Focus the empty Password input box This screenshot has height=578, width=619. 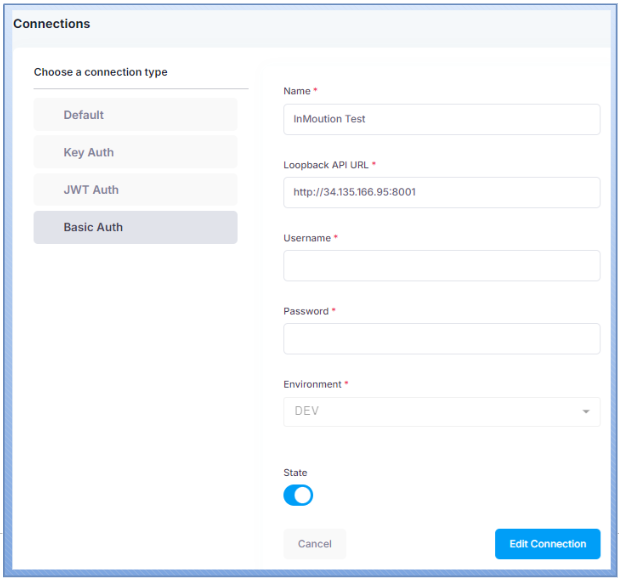coord(441,338)
